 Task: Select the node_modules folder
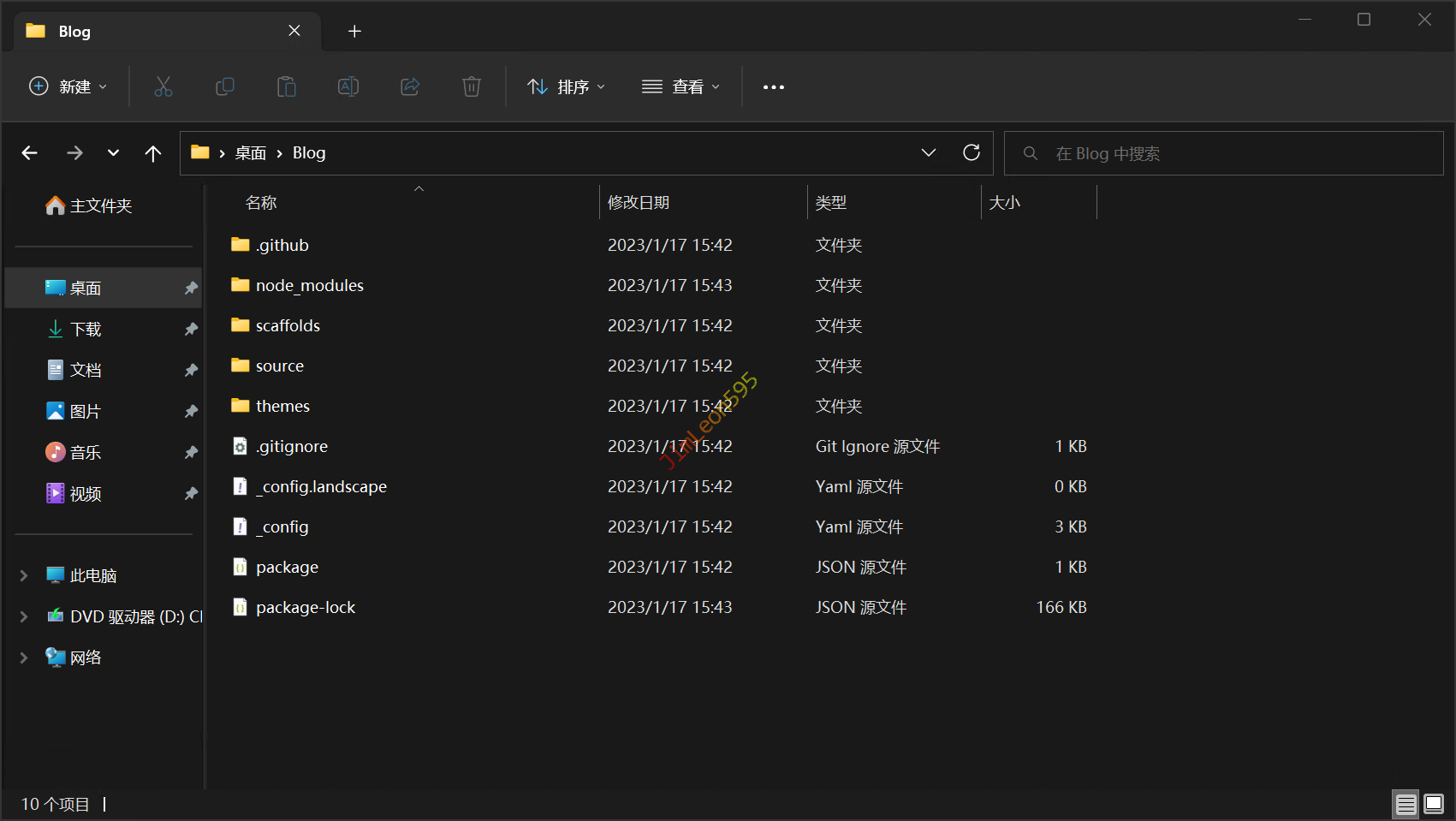coord(309,285)
